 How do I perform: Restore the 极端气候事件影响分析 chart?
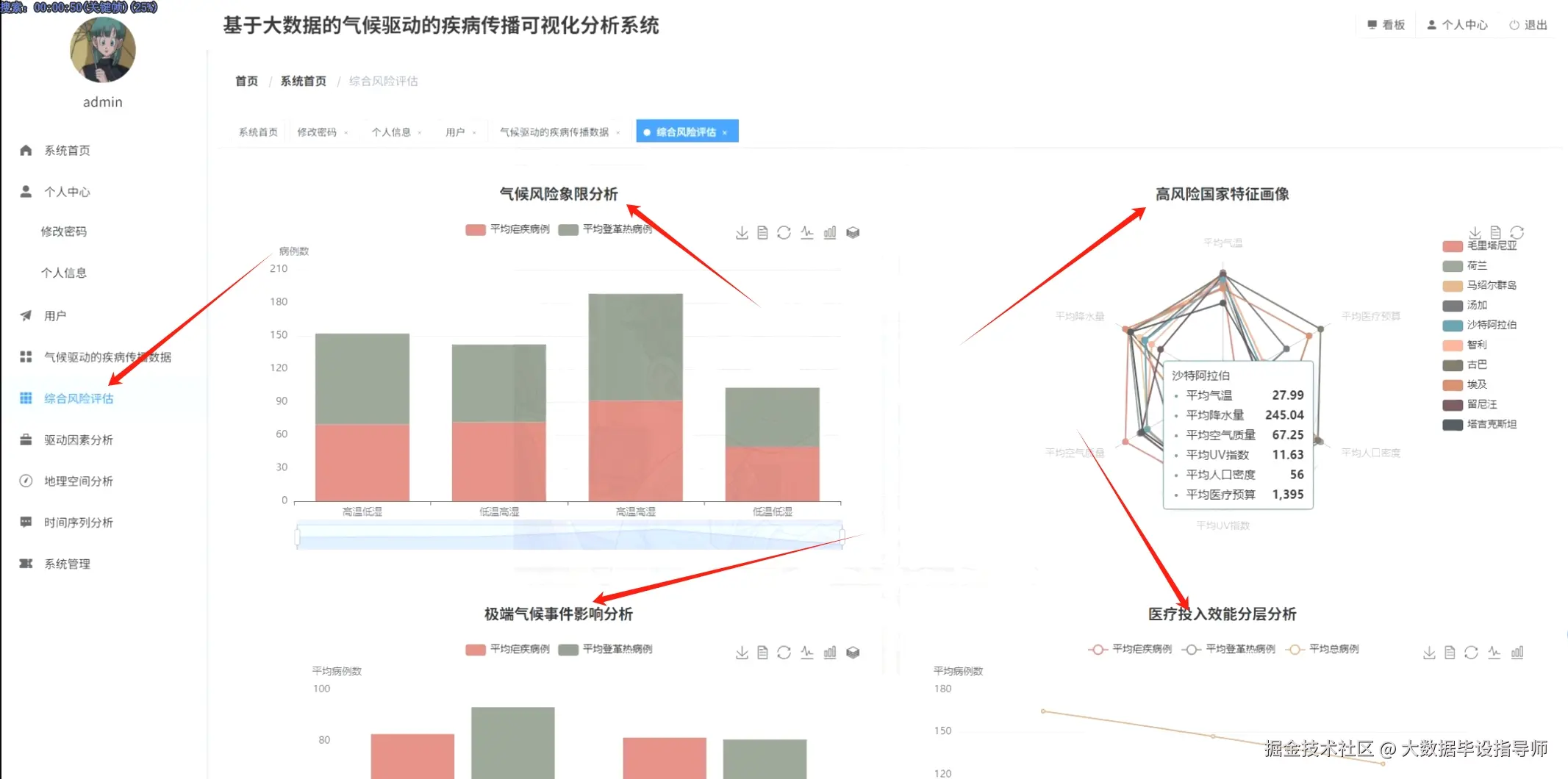pos(784,653)
